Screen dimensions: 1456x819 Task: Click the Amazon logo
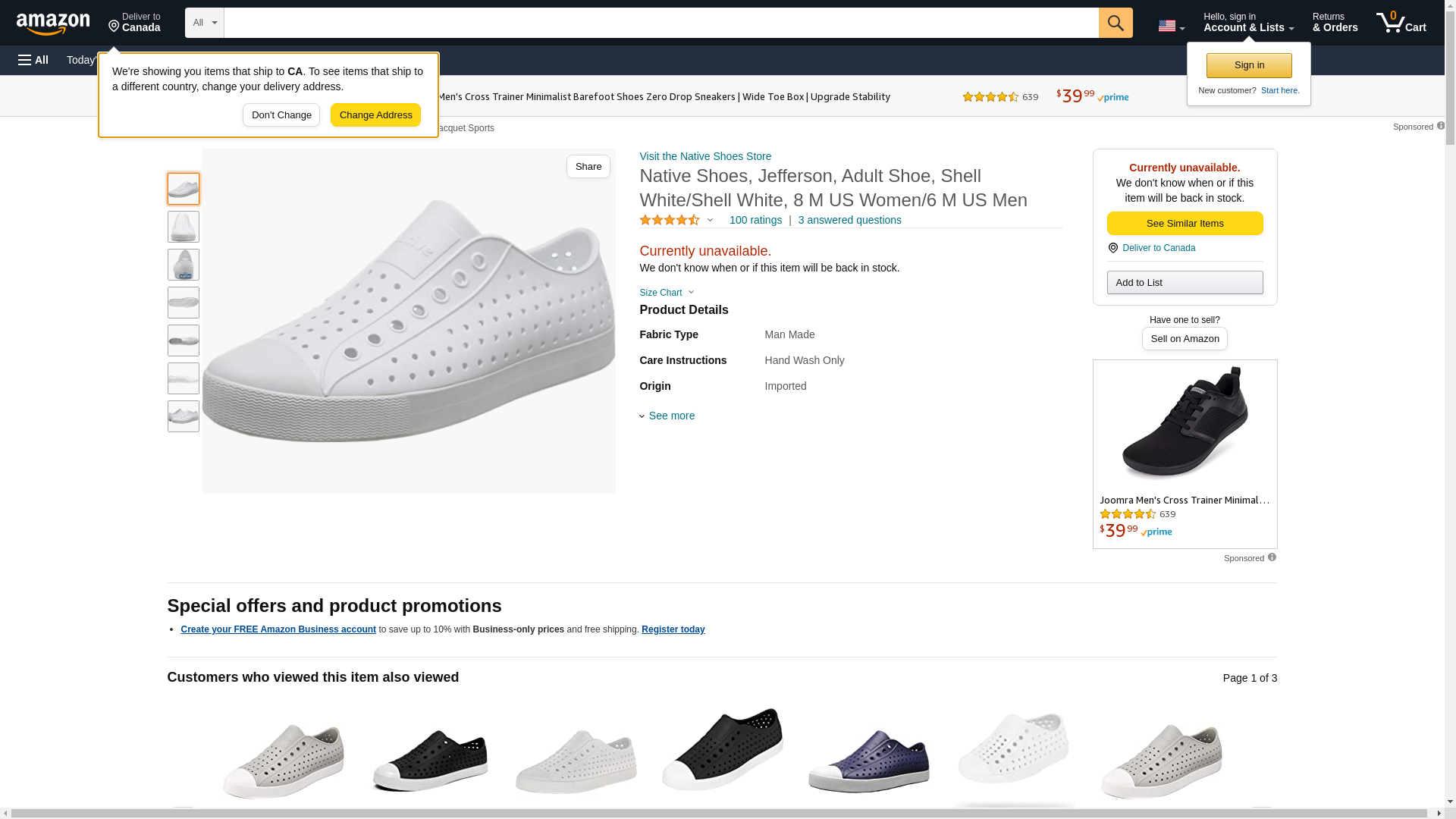point(53,24)
